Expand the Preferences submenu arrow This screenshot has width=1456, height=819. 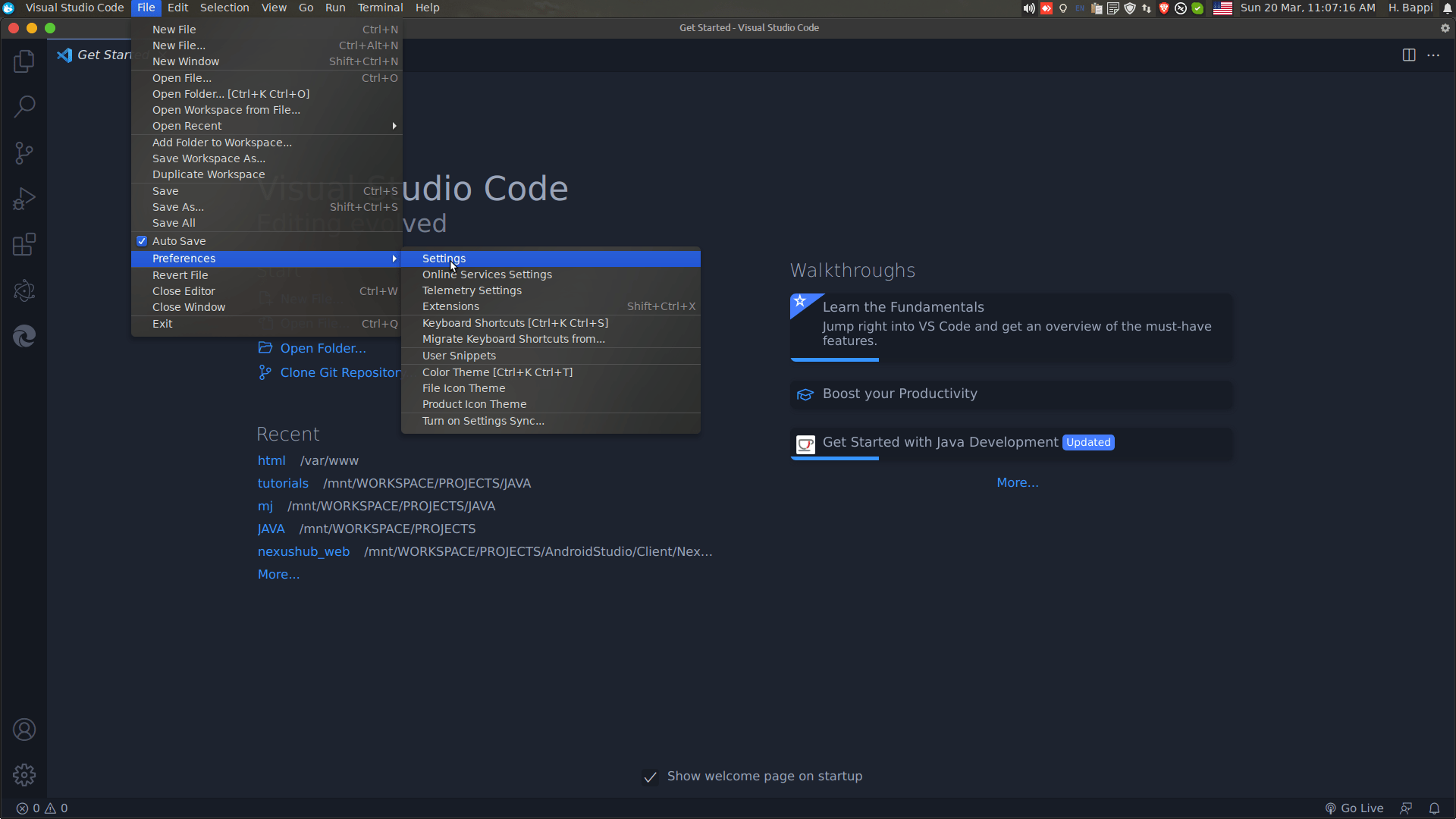[394, 259]
